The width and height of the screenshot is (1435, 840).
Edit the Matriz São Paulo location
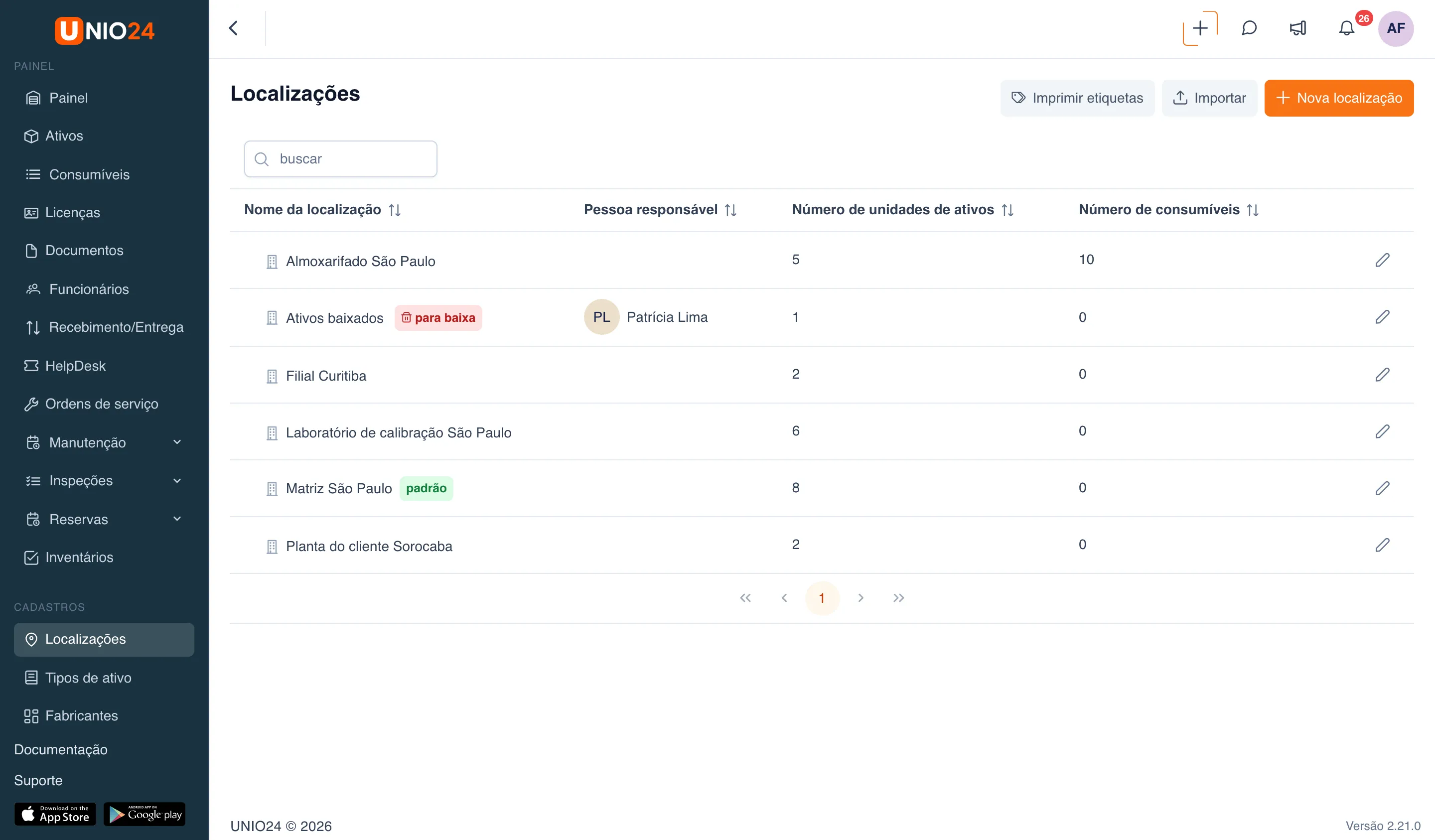coord(1383,488)
